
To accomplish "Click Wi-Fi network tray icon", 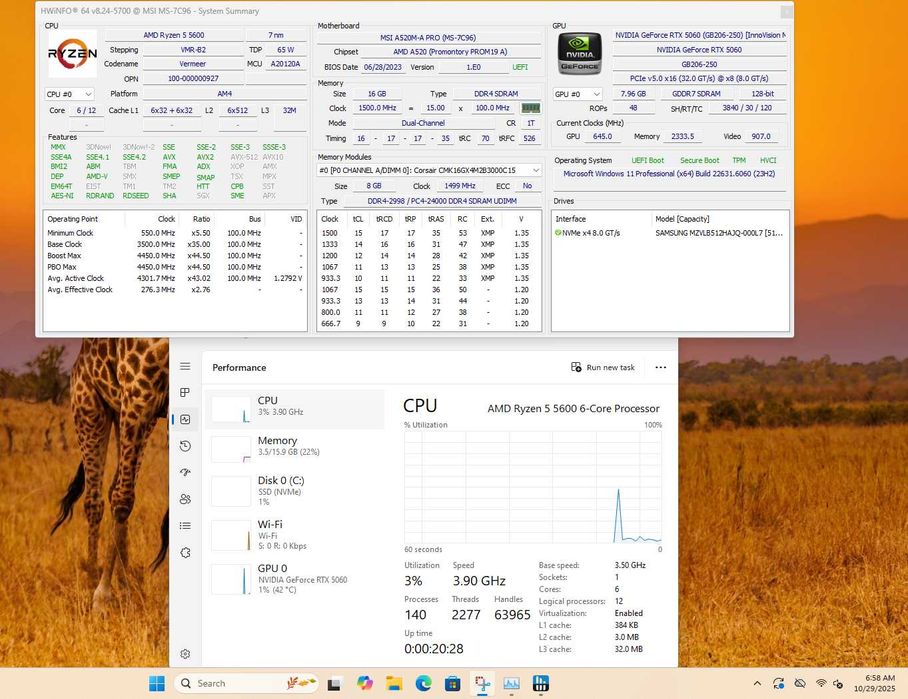I will tap(821, 683).
